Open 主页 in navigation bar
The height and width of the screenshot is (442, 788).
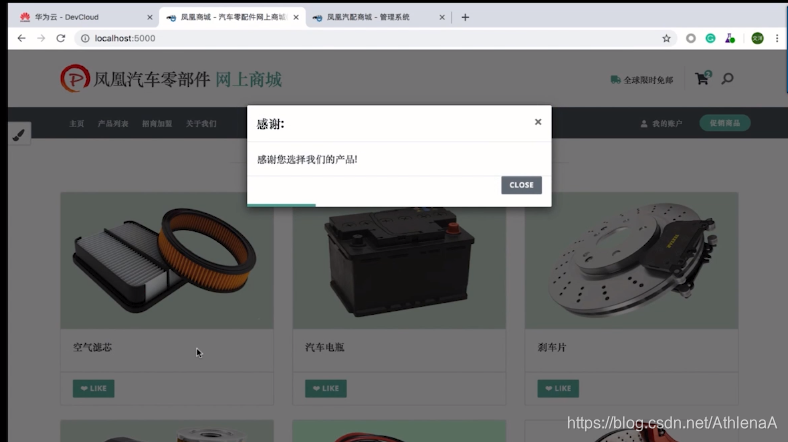pyautogui.click(x=77, y=124)
